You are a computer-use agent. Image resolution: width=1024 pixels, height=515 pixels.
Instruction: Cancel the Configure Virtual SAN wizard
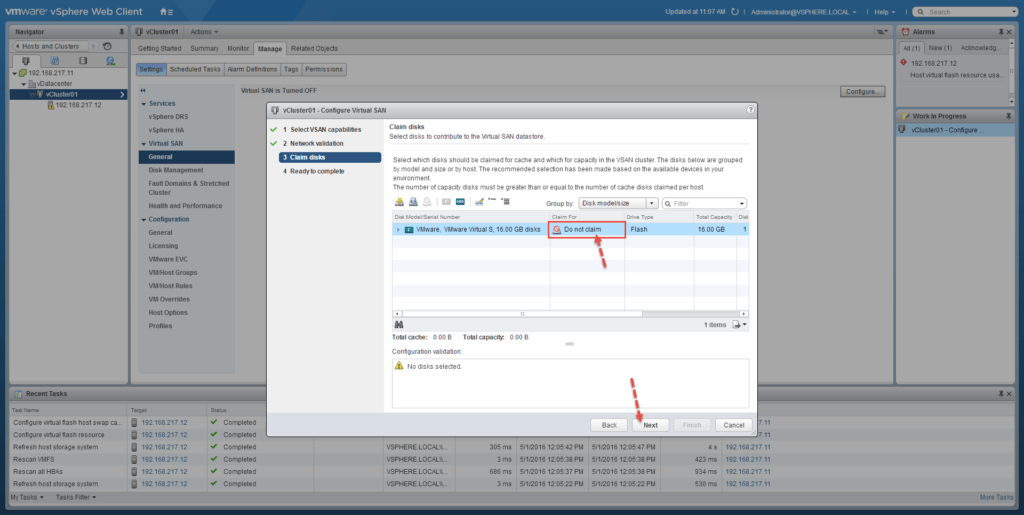[x=733, y=425]
